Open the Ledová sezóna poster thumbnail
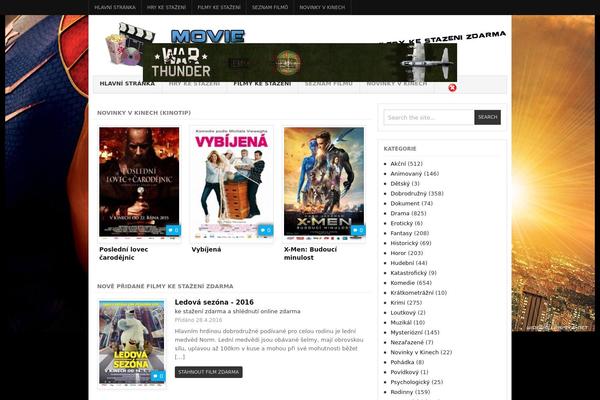Viewport: 600px width, 400px height. [132, 342]
